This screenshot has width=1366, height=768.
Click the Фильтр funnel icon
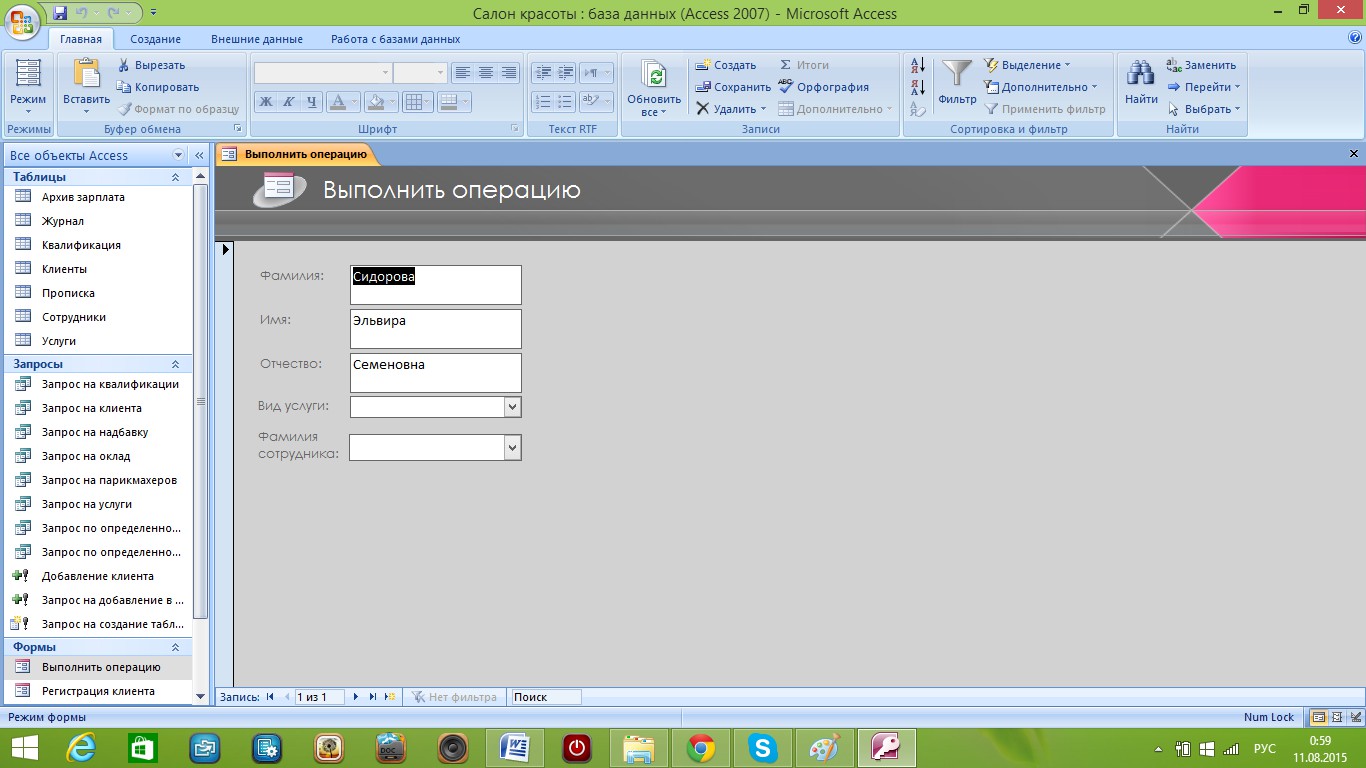pyautogui.click(x=957, y=74)
